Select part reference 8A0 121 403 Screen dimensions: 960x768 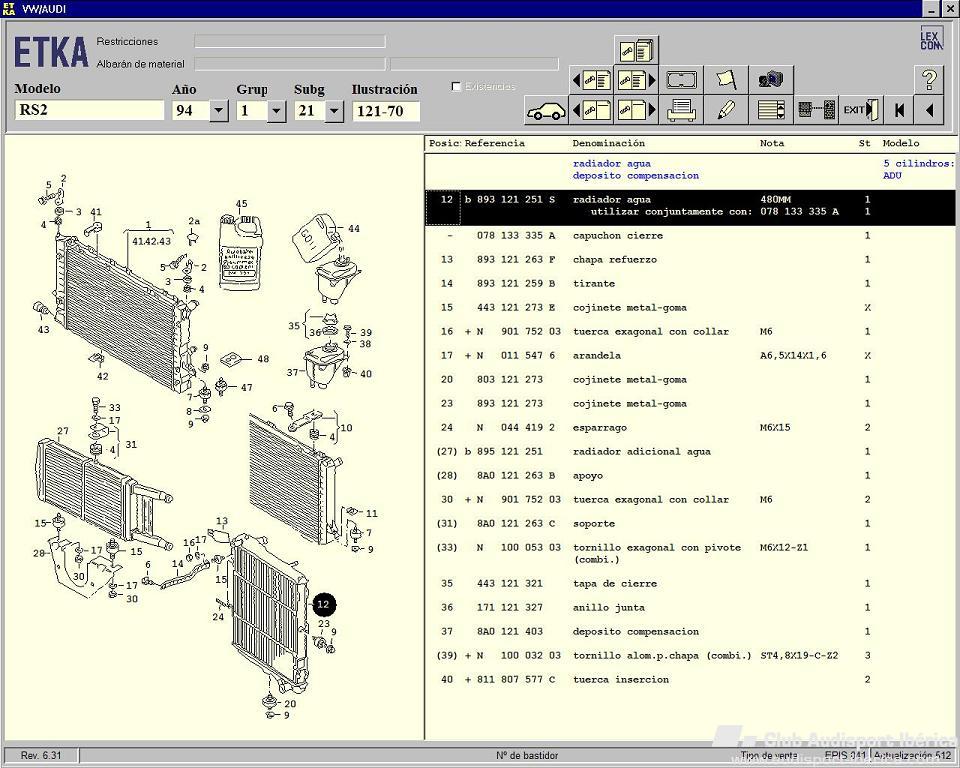pyautogui.click(x=510, y=631)
